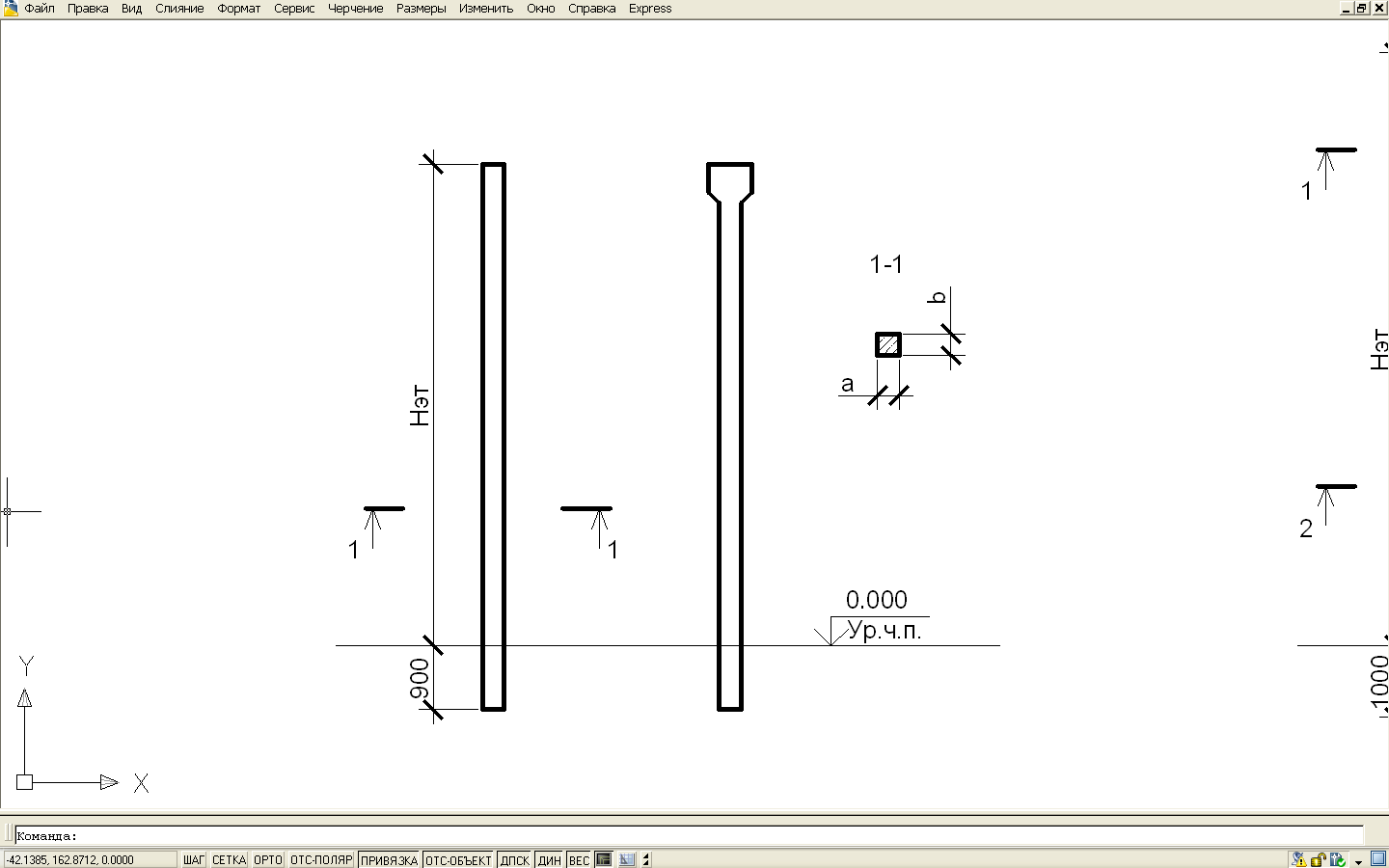Click the section mark numbered 2
This screenshot has height=868, width=1389.
click(x=1306, y=529)
